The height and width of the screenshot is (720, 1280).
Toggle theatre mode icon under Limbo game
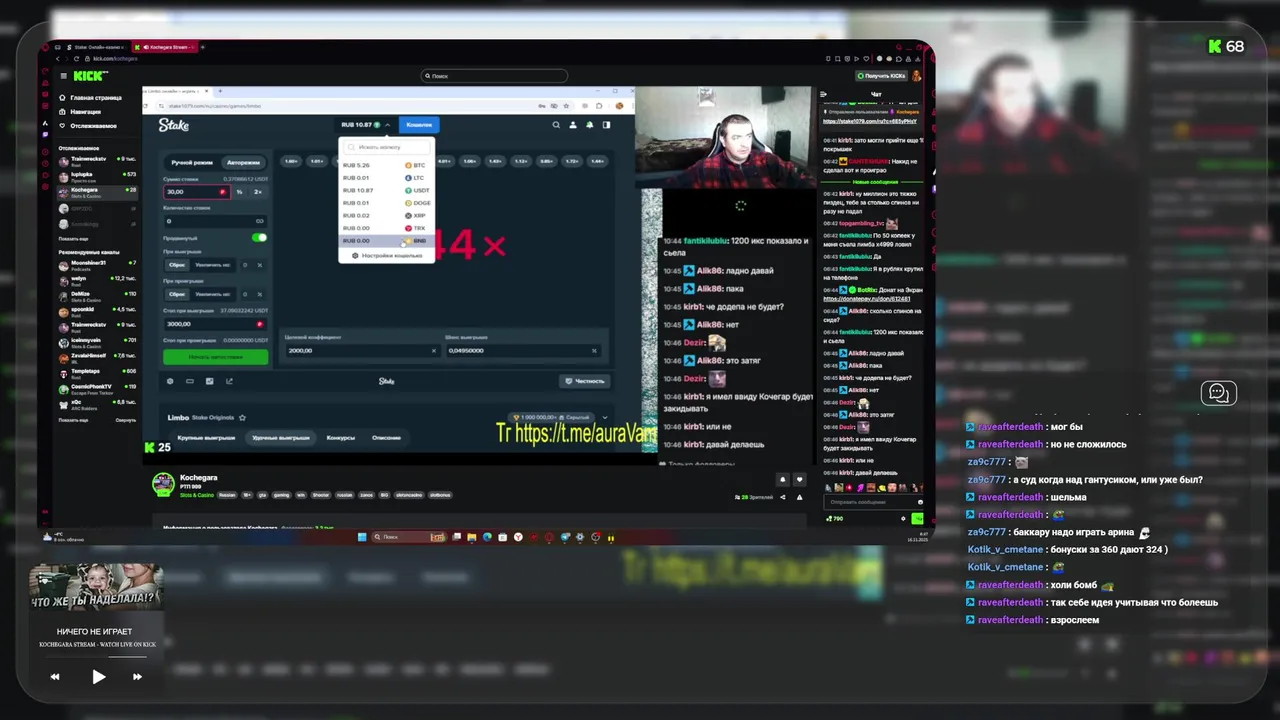click(189, 381)
